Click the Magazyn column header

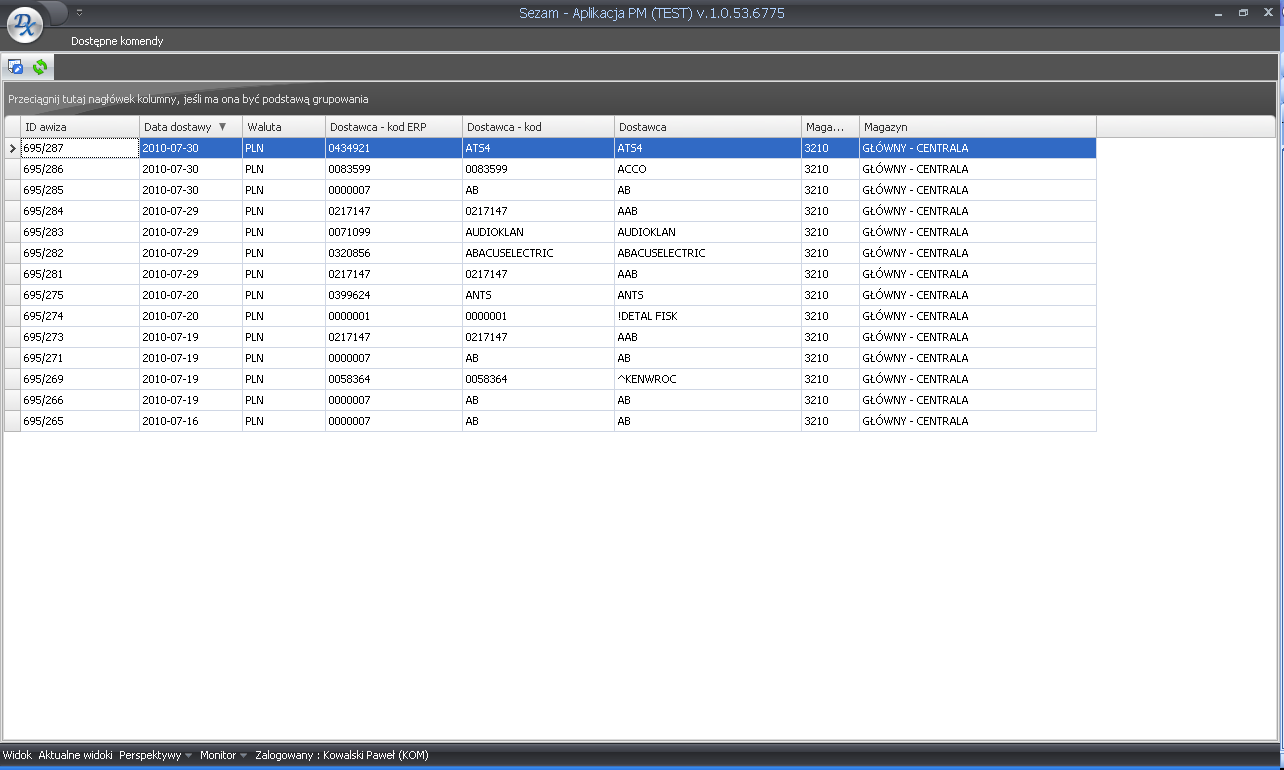point(978,127)
